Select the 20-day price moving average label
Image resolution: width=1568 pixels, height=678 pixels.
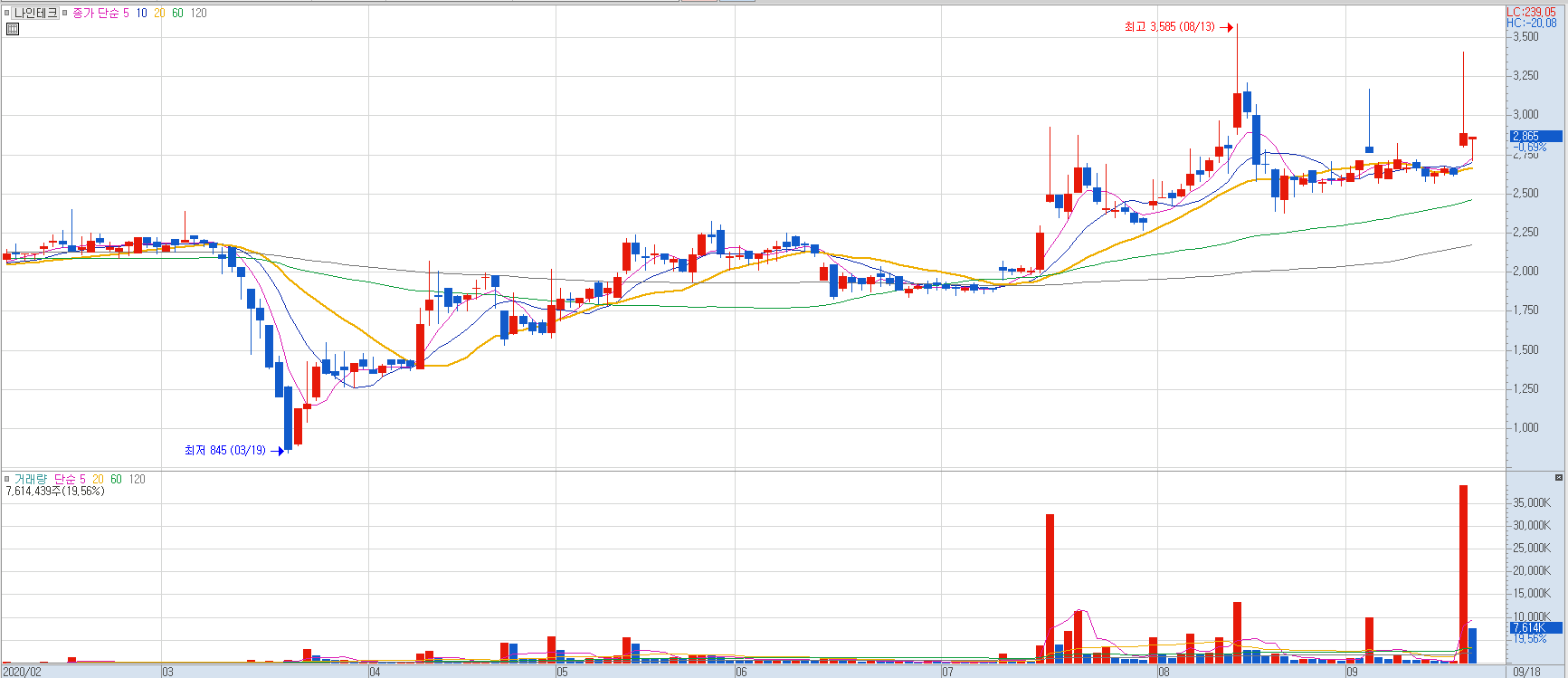(x=159, y=13)
